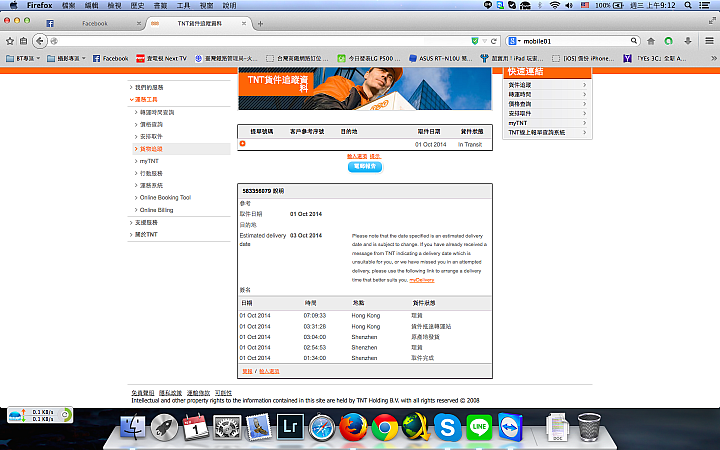Open the downloads arrow icon
This screenshot has height=450, width=720.
click(x=688, y=41)
